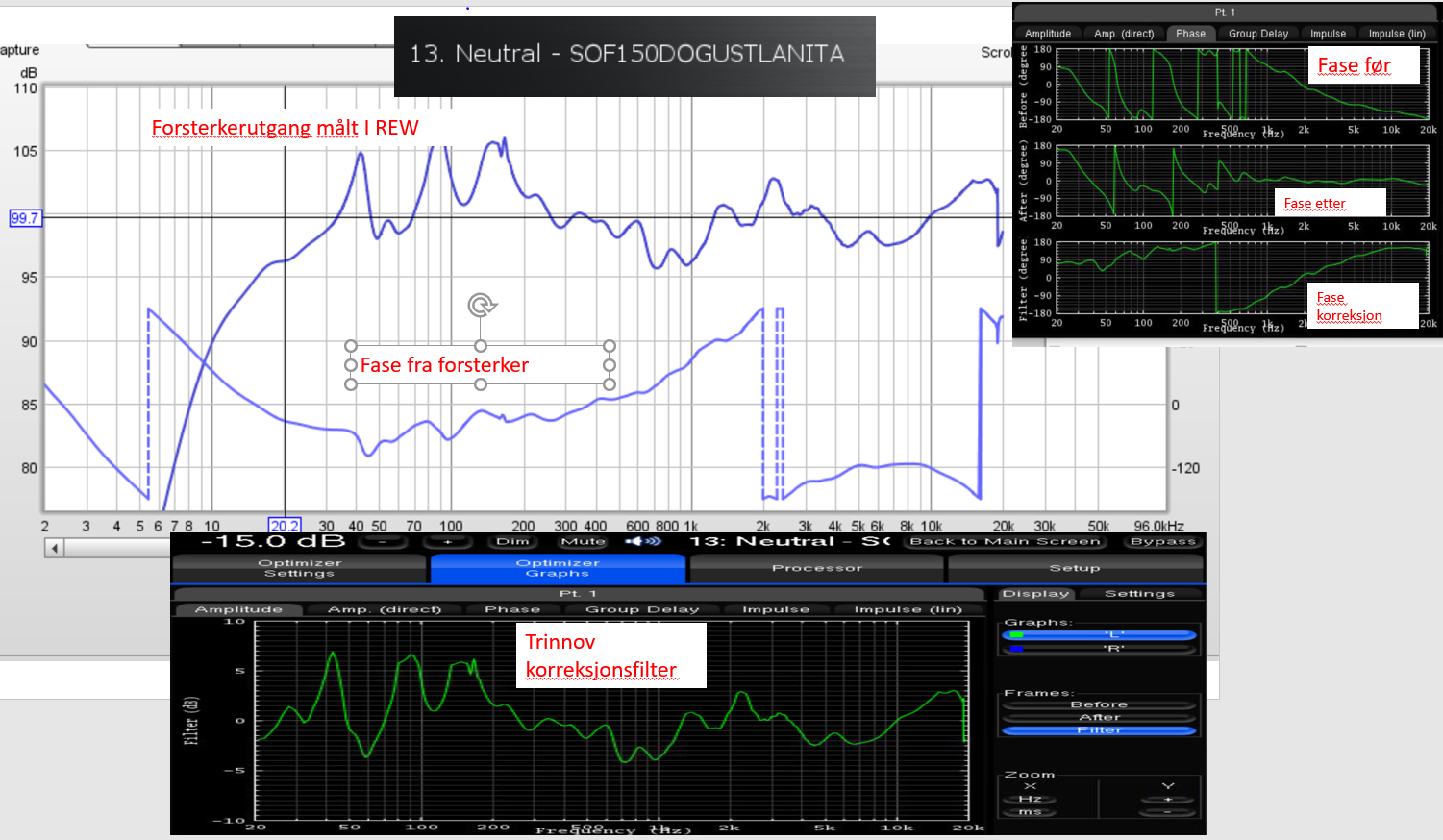Toggle the 'R' channel graph
1443x840 pixels.
point(1100,648)
